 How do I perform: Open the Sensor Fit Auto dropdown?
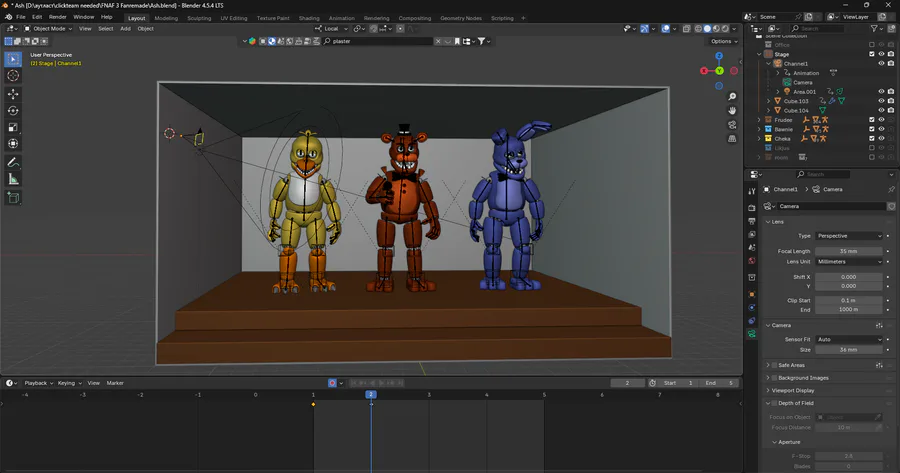click(x=849, y=339)
